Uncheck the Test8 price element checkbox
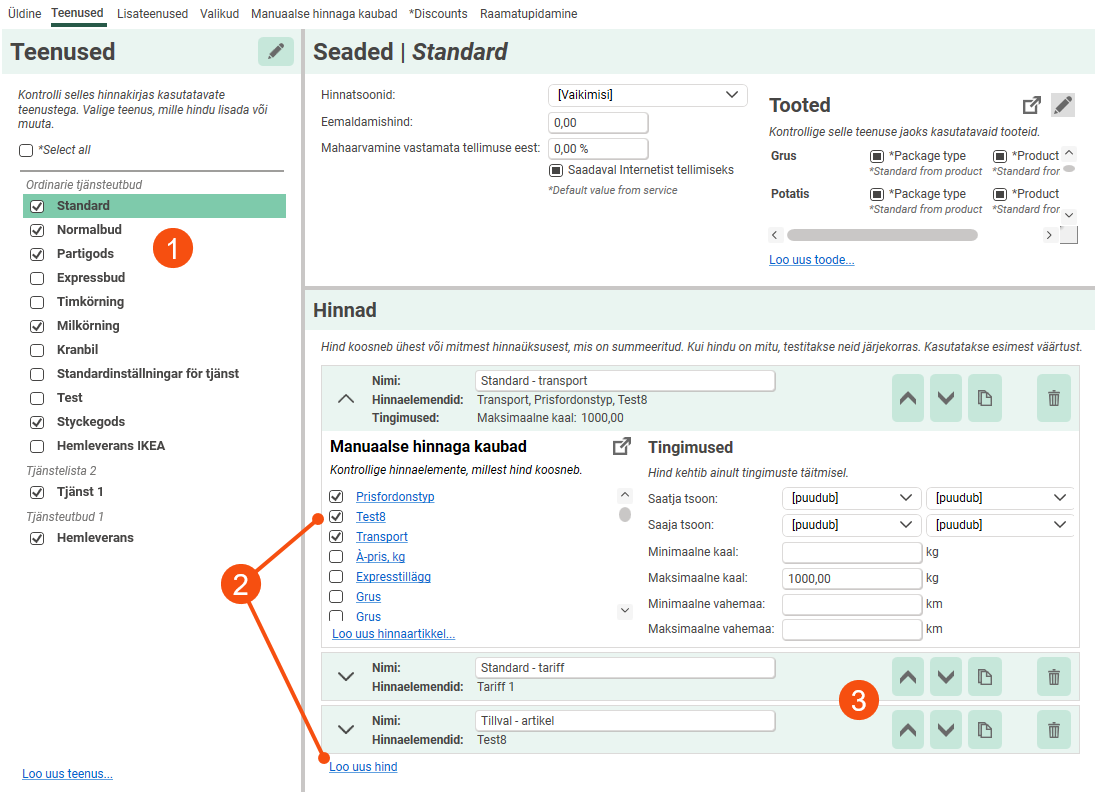 point(337,517)
